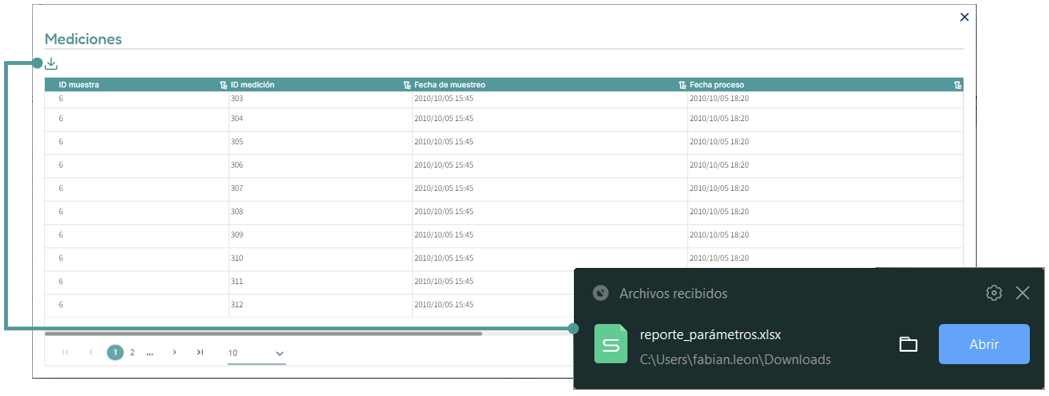The height and width of the screenshot is (396, 1049).
Task: Click ID muestra value in row 309
Action: coord(61,235)
